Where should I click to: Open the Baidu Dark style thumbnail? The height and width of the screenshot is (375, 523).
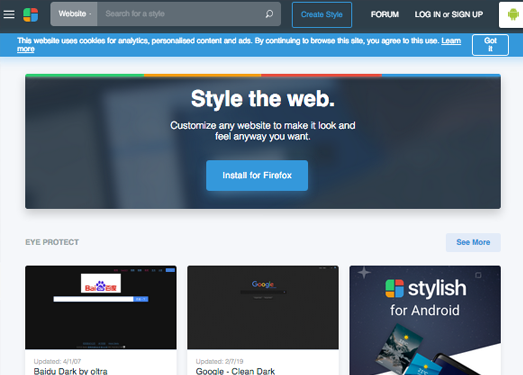pos(101,308)
